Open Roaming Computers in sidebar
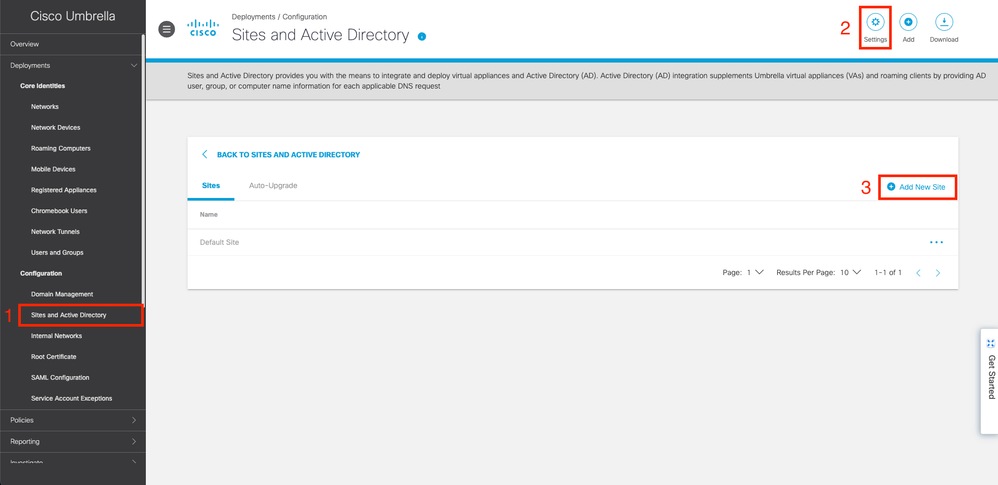 pos(60,148)
